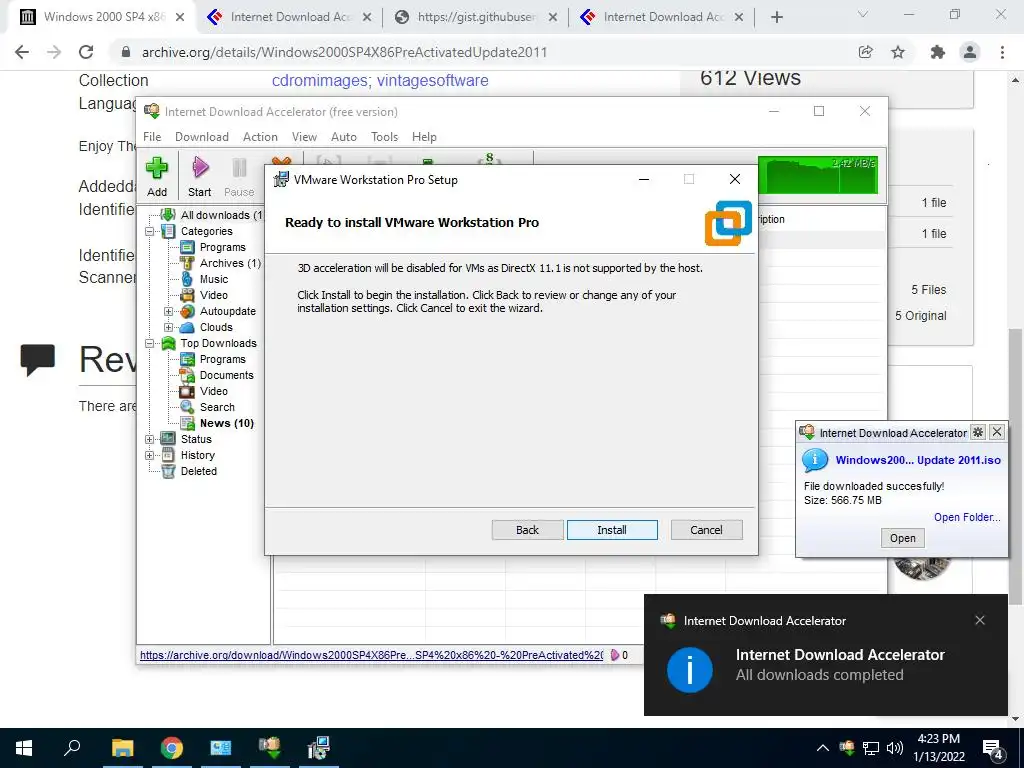Viewport: 1024px width, 768px height.
Task: Select the Archives (1) category
Action: pyautogui.click(x=230, y=263)
